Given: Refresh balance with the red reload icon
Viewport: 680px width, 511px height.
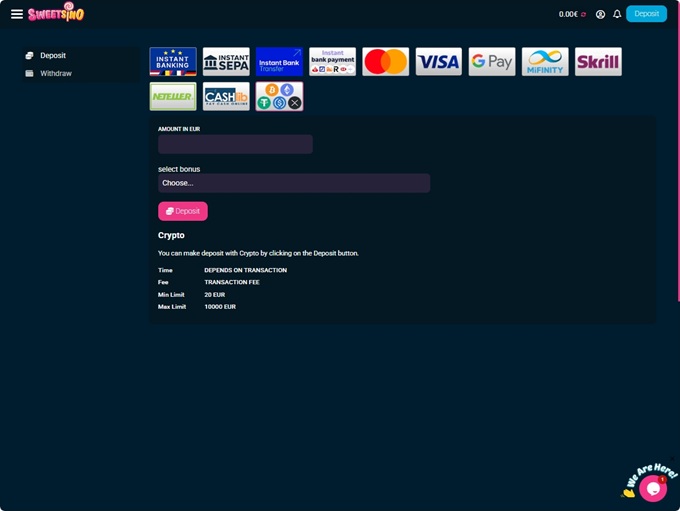Looking at the screenshot, I should coord(583,14).
